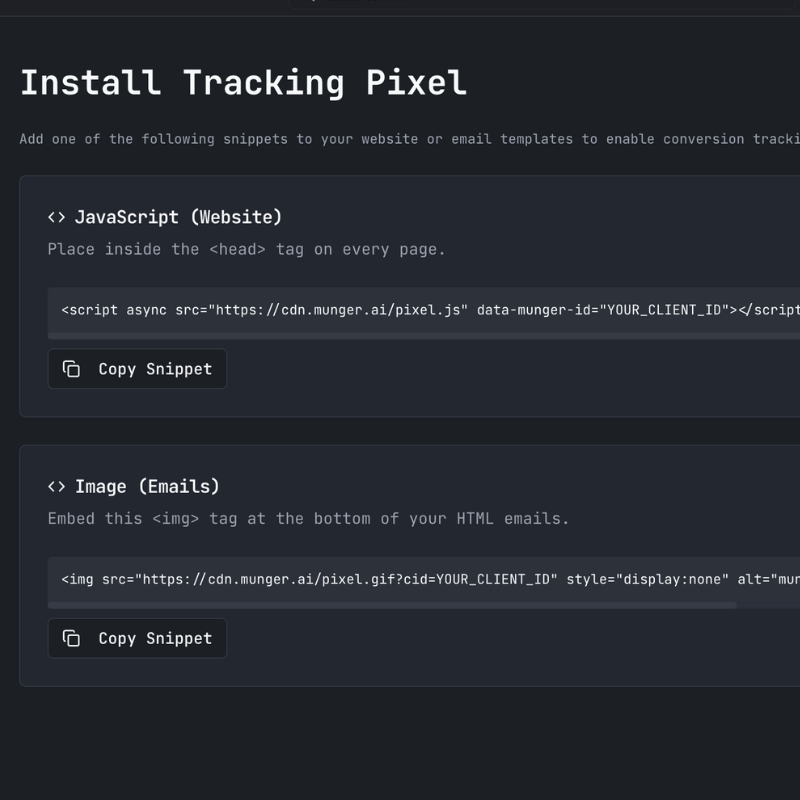Click the Image (Emails) section title
Viewport: 800px width, 800px height.
point(147,487)
